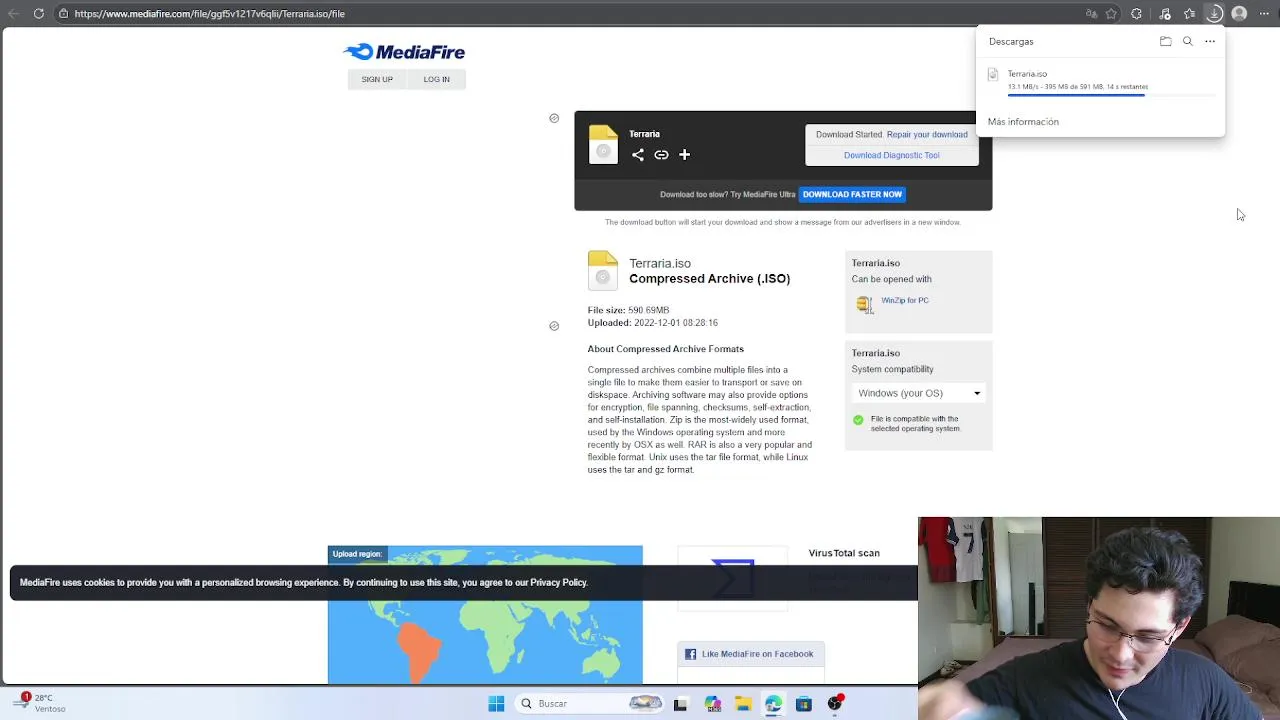
Task: Click the copy link icon under Terraria
Action: 661,155
